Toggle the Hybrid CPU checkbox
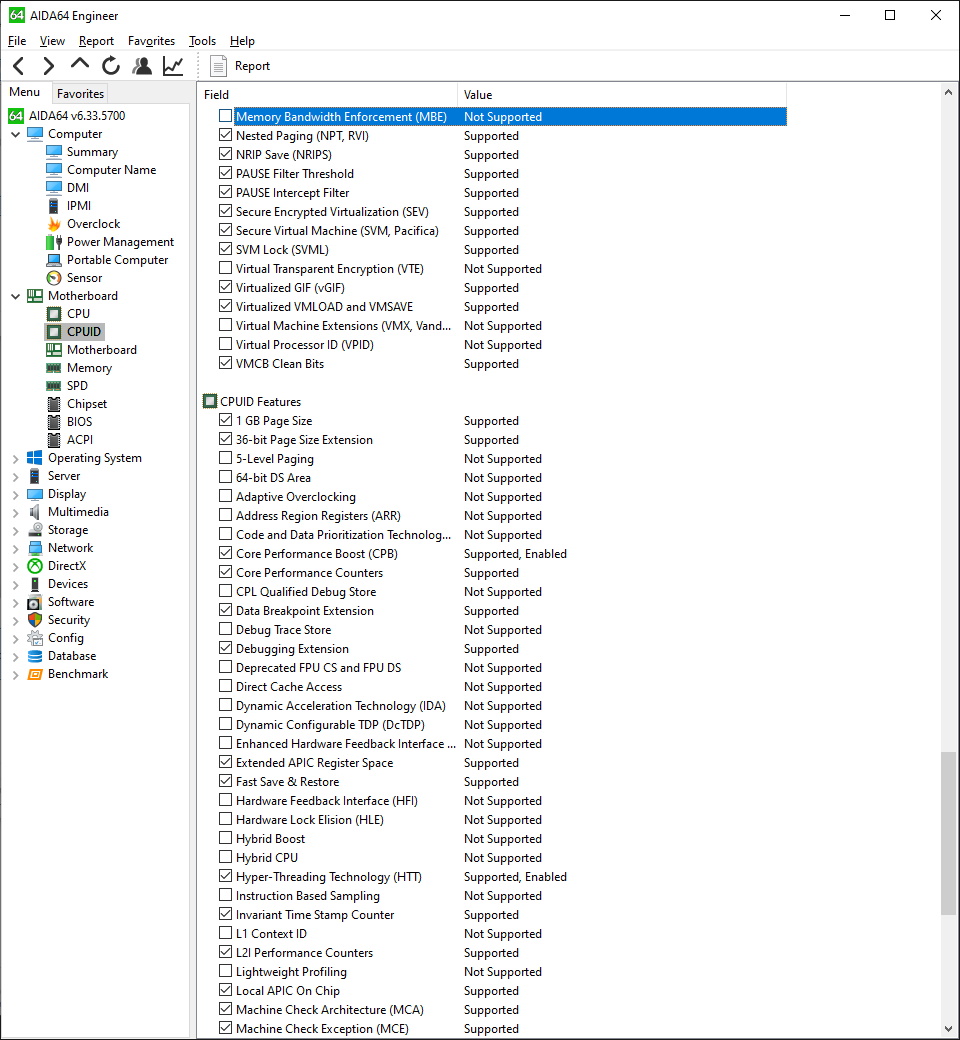This screenshot has height=1040, width=960. (226, 857)
